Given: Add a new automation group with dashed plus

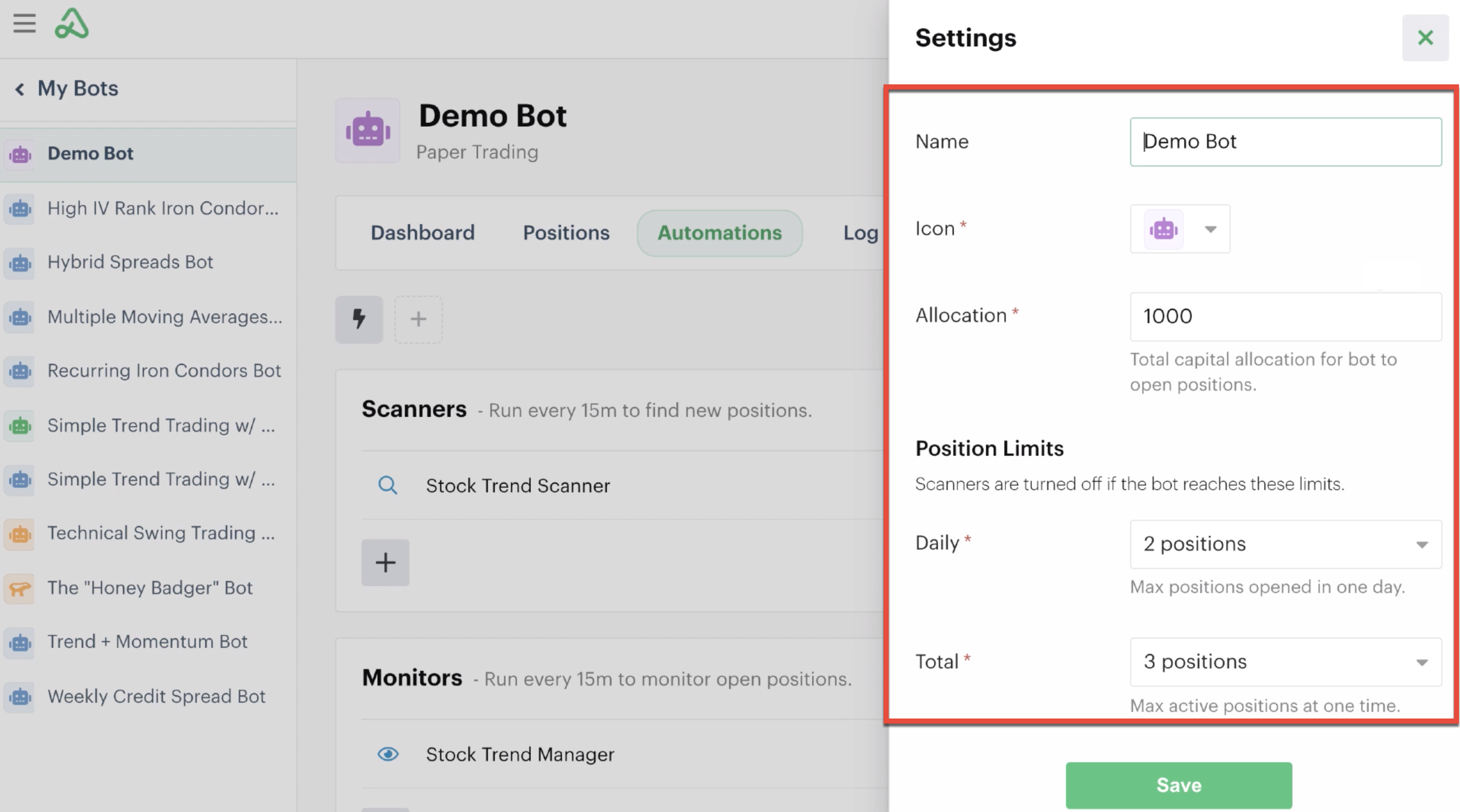Looking at the screenshot, I should [x=418, y=319].
